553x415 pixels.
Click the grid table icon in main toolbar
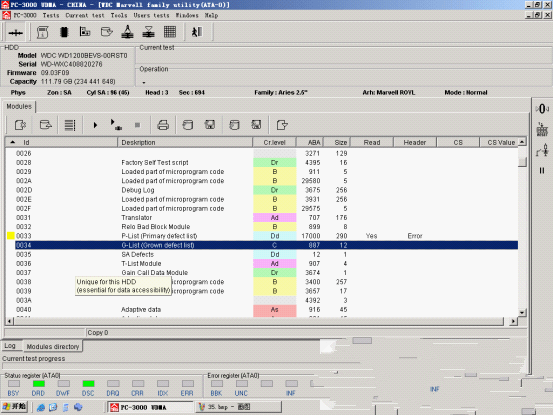(x=170, y=32)
